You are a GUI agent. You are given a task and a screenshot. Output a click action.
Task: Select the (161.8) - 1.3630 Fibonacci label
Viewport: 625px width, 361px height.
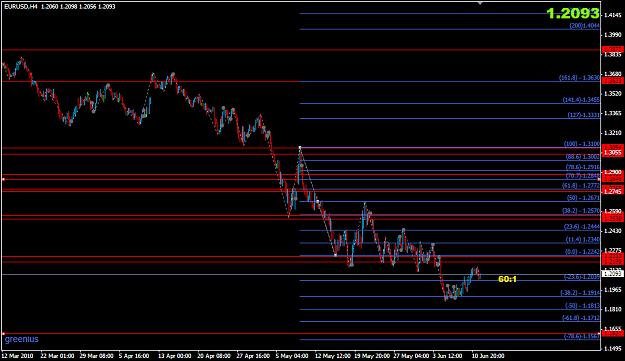coord(579,78)
